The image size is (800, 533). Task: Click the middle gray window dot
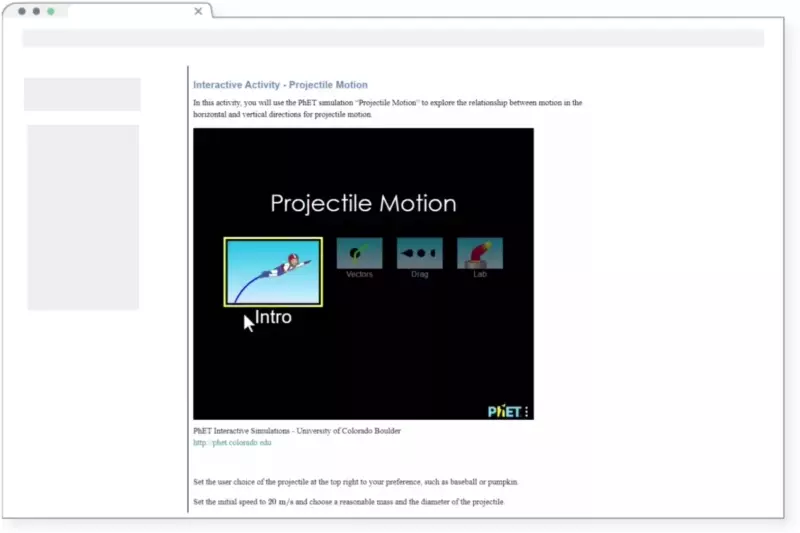[37, 11]
